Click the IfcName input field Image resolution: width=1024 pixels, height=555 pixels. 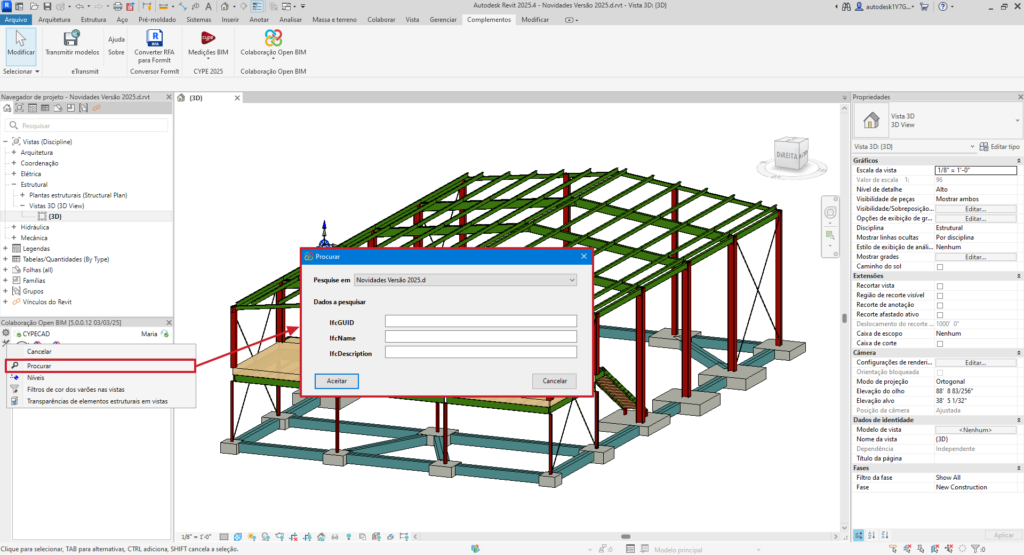(481, 337)
